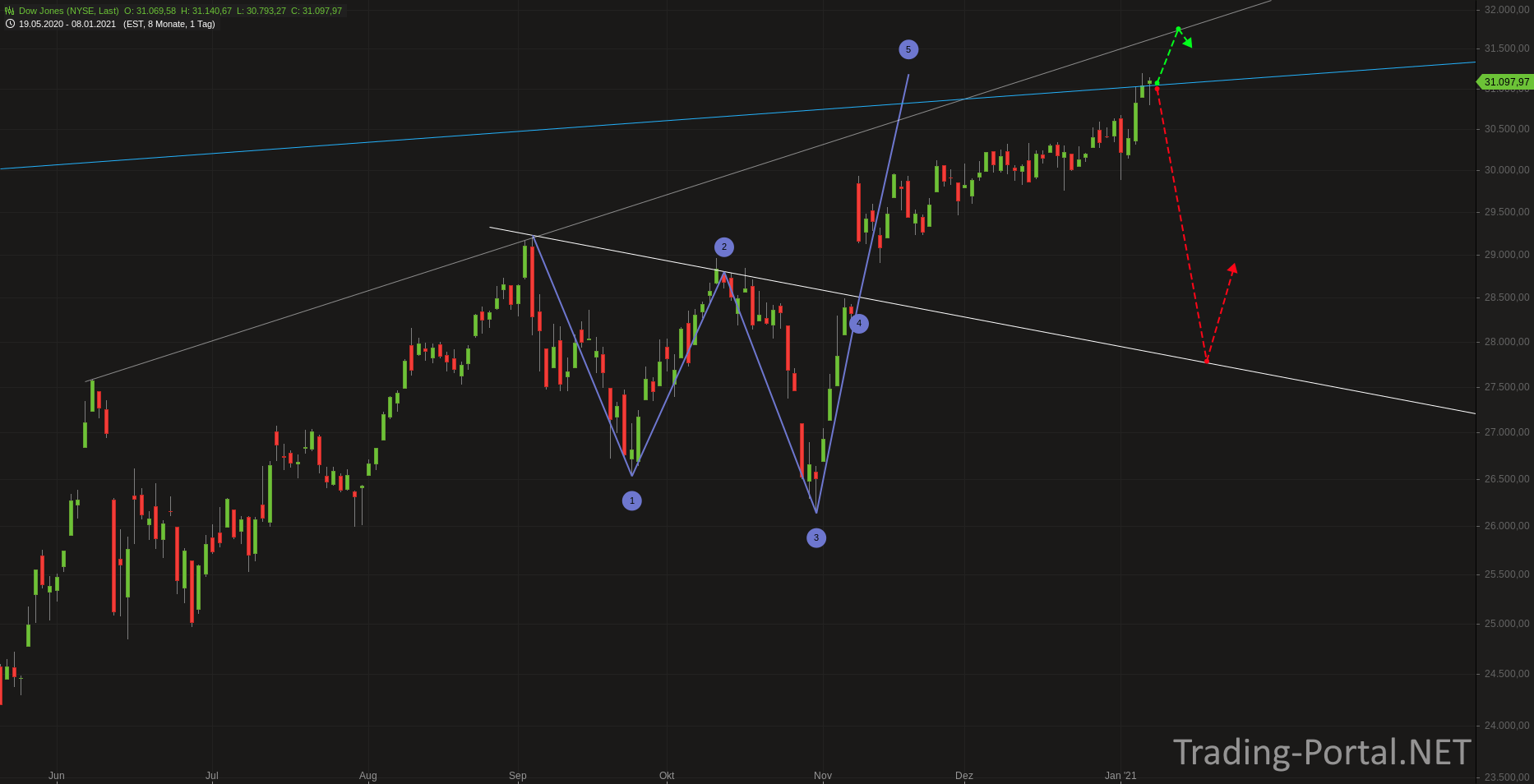Click the 25.000,00 price axis label
Image resolution: width=1534 pixels, height=784 pixels.
[x=1507, y=624]
